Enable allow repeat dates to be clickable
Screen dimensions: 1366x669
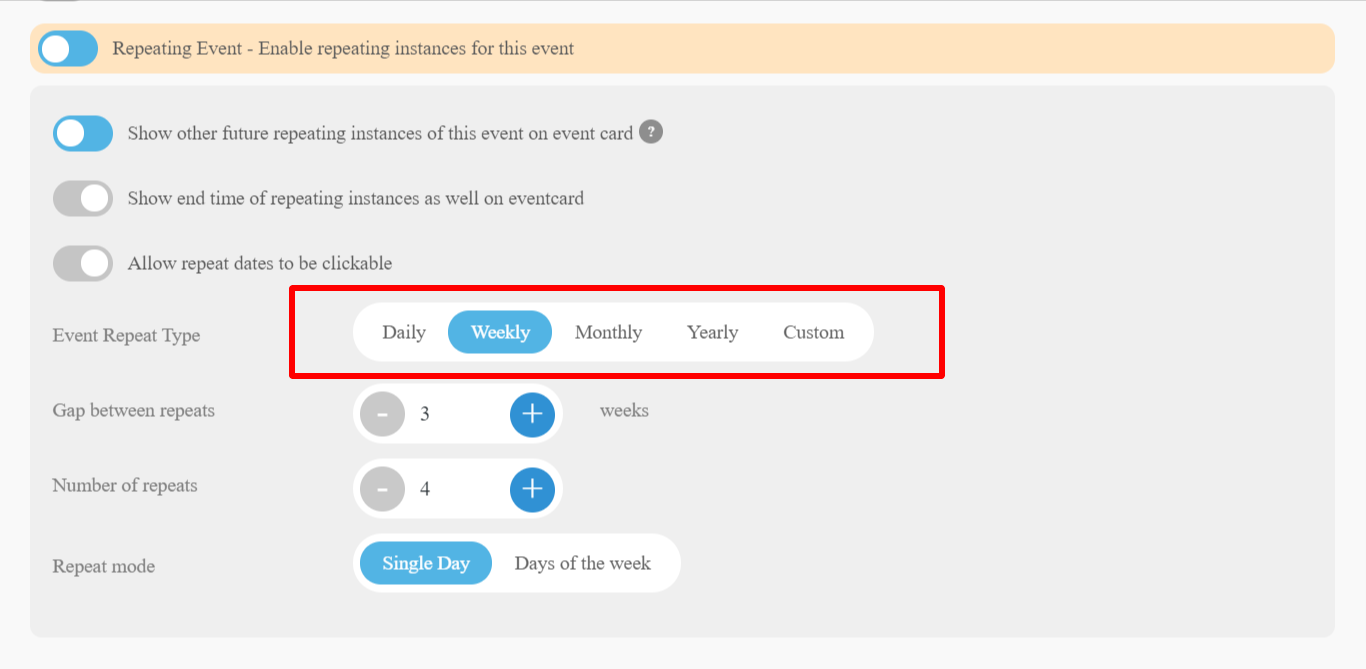coord(83,264)
